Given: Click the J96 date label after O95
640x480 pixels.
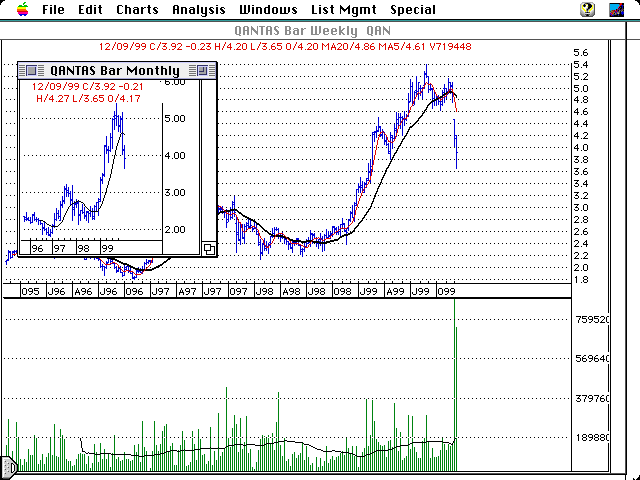Looking at the screenshot, I should click(x=56, y=291).
